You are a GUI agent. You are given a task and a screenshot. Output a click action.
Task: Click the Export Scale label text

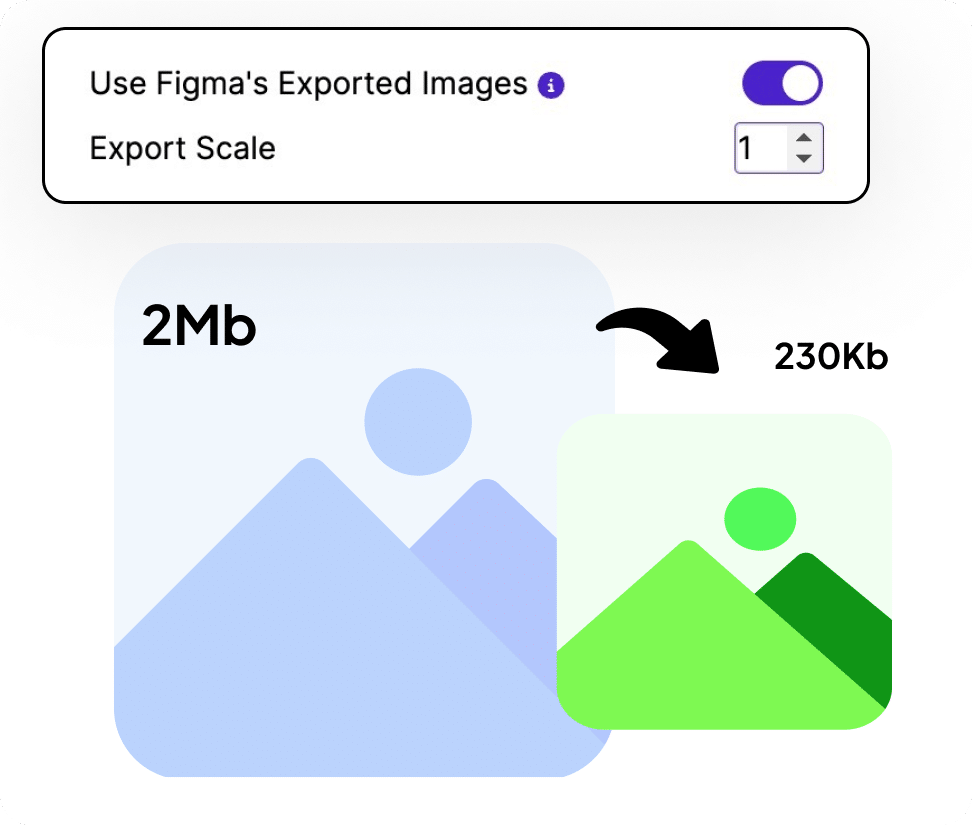[182, 148]
